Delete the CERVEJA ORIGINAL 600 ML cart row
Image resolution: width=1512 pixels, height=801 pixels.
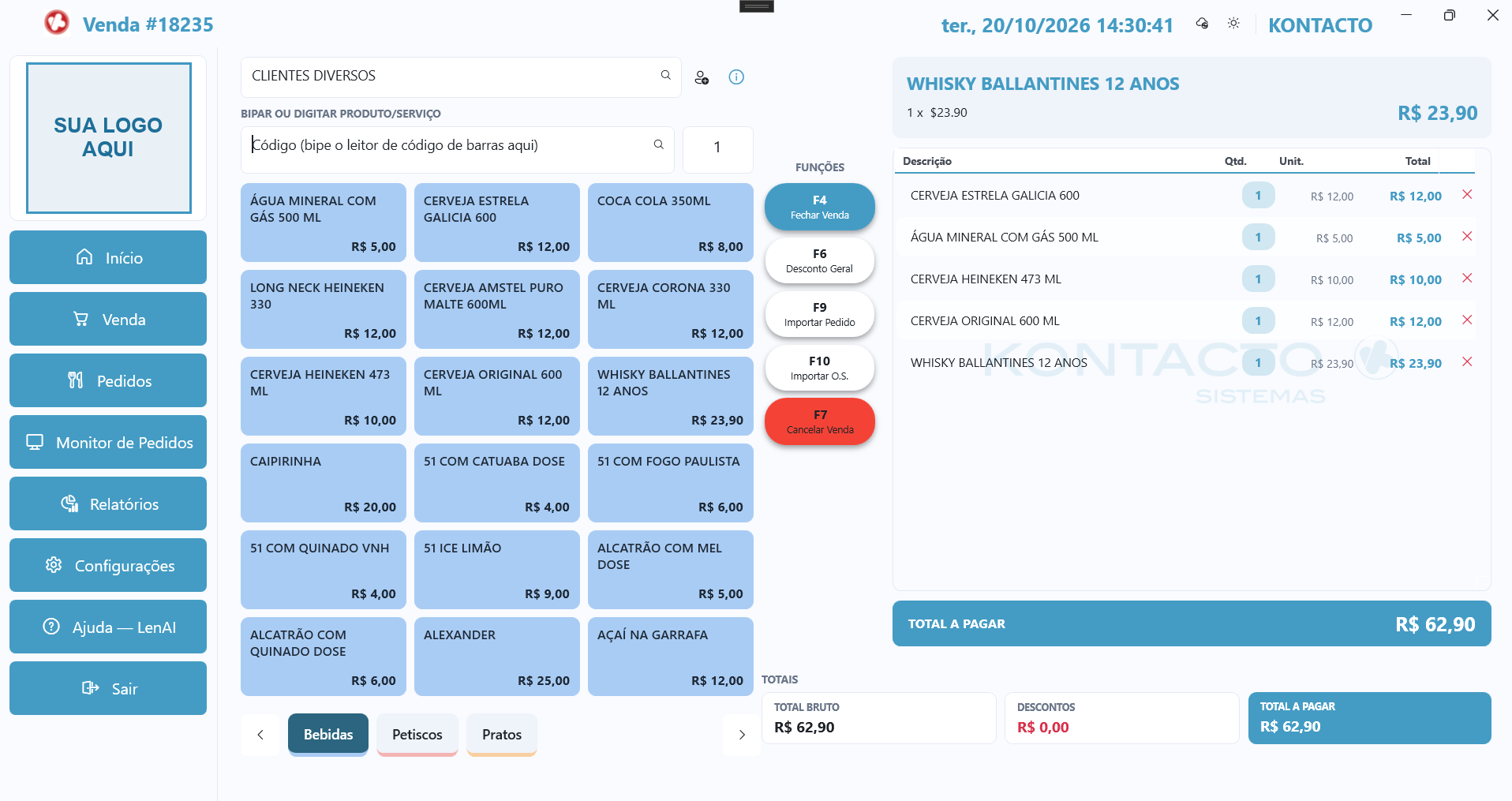coord(1467,320)
